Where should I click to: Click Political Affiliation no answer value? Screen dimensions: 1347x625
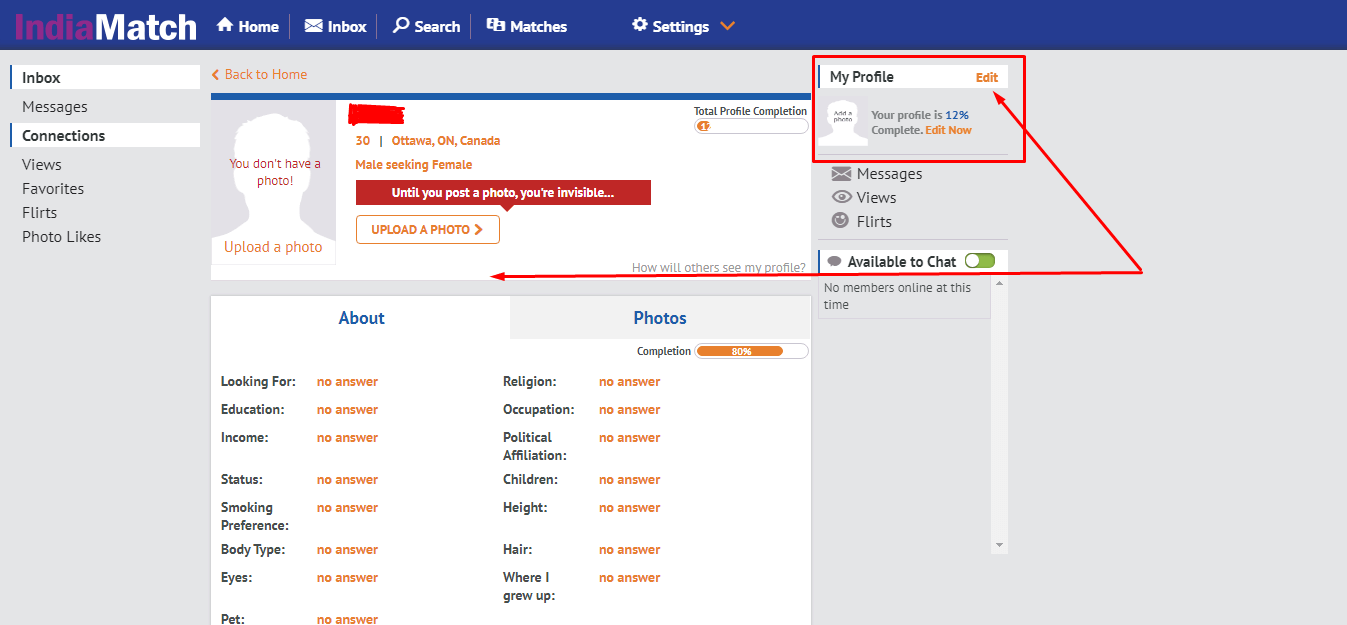(629, 438)
